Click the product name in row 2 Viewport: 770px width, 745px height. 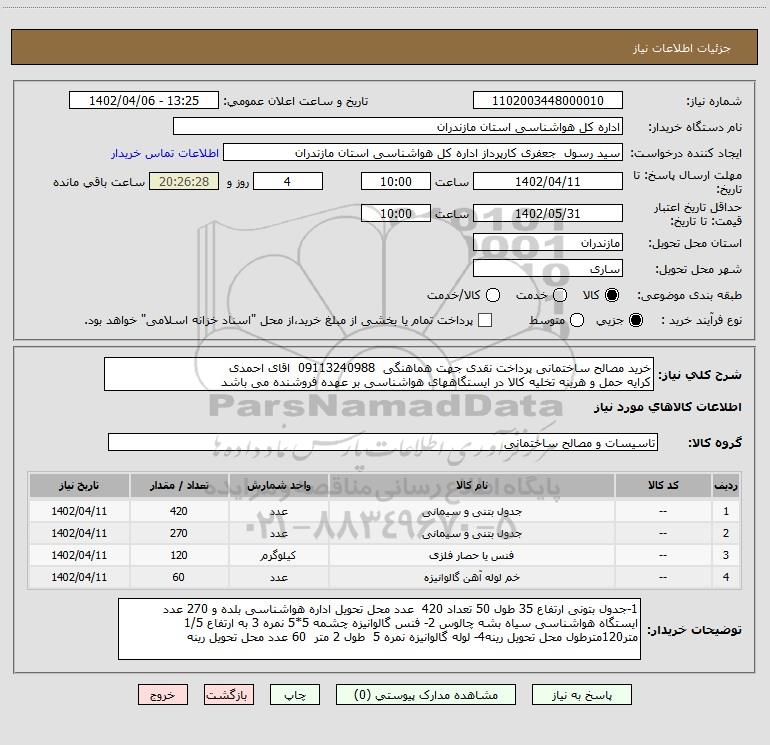(471, 533)
